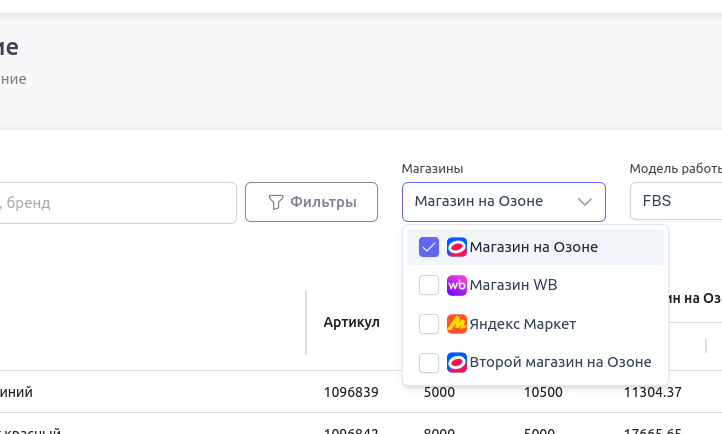Select the Магазин WB option label
Viewport: 722px width, 434px height.
pos(513,285)
